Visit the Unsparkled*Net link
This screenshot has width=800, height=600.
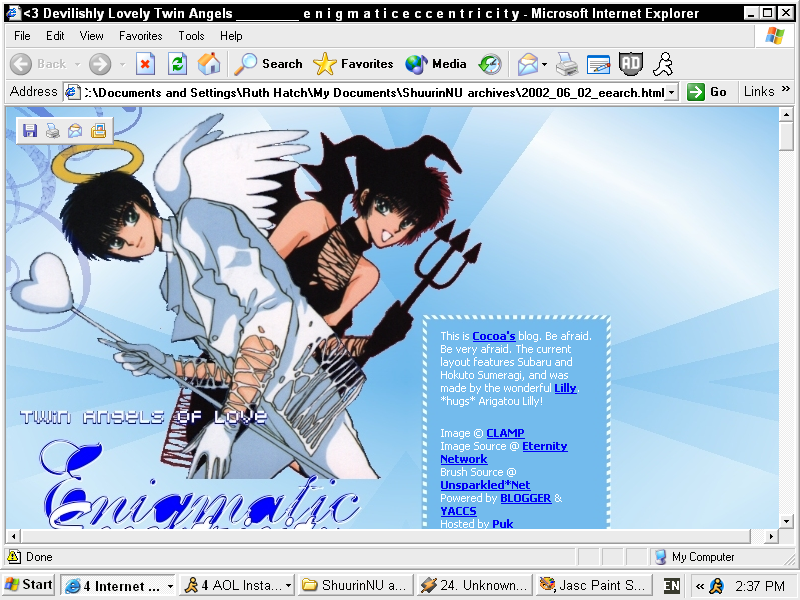(485, 485)
